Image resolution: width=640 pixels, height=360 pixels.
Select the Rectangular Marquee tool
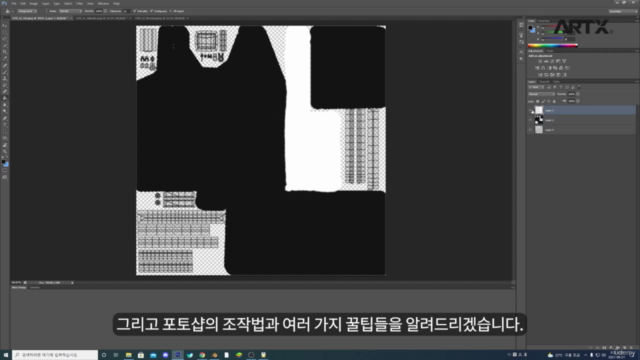[x=5, y=32]
